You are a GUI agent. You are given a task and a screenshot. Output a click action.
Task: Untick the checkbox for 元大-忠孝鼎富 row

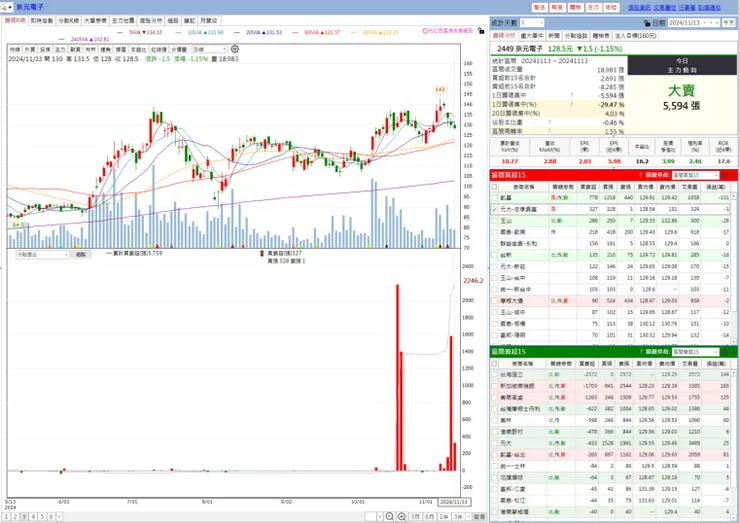(494, 209)
